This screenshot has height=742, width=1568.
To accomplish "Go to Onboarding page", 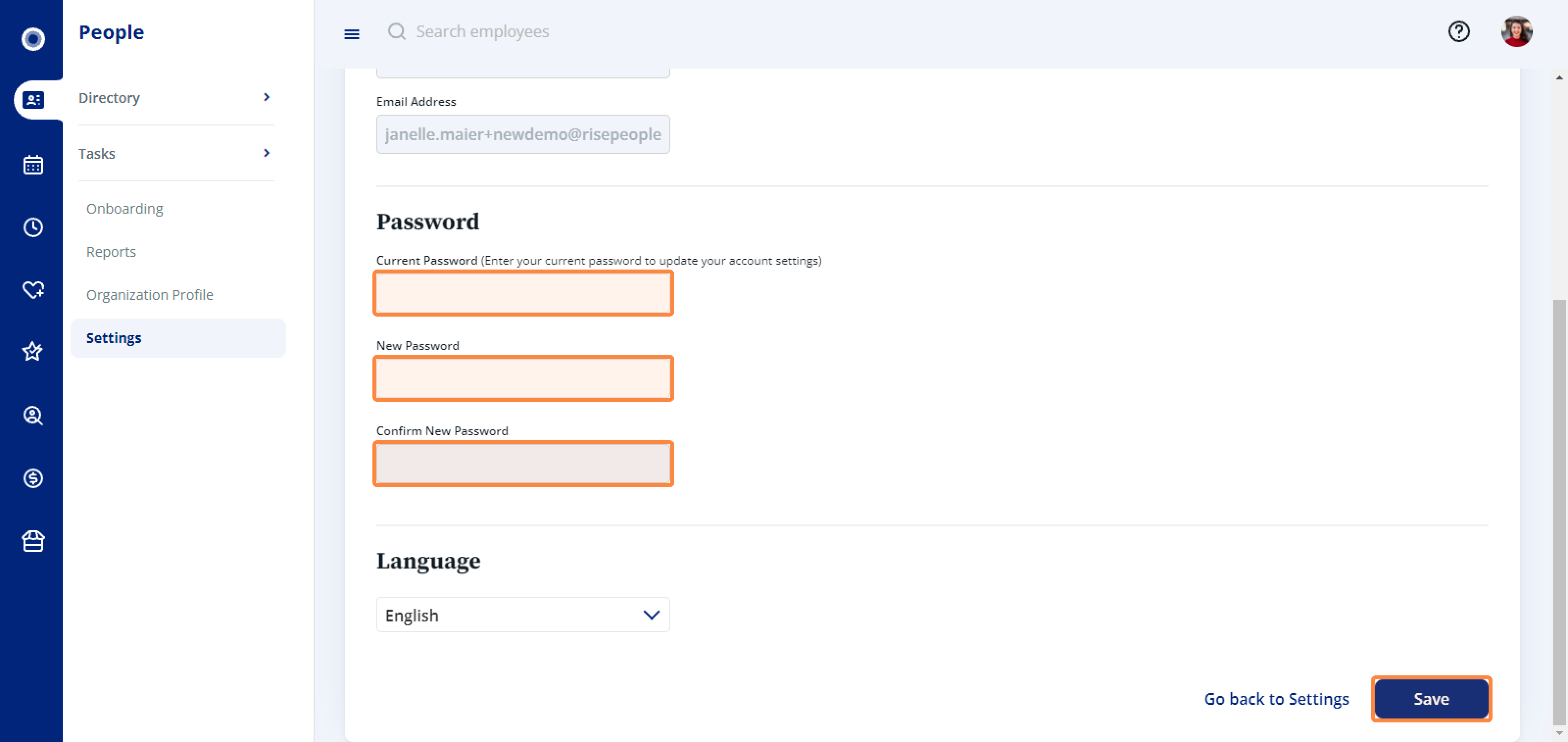I will click(x=125, y=208).
